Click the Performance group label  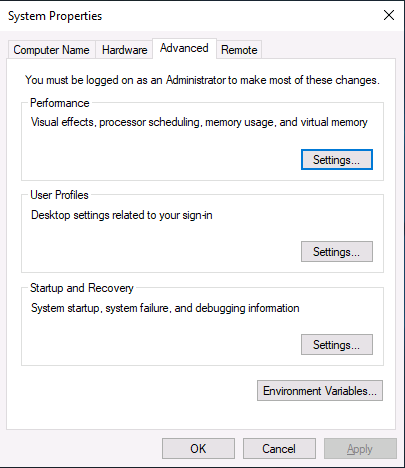pos(60,103)
